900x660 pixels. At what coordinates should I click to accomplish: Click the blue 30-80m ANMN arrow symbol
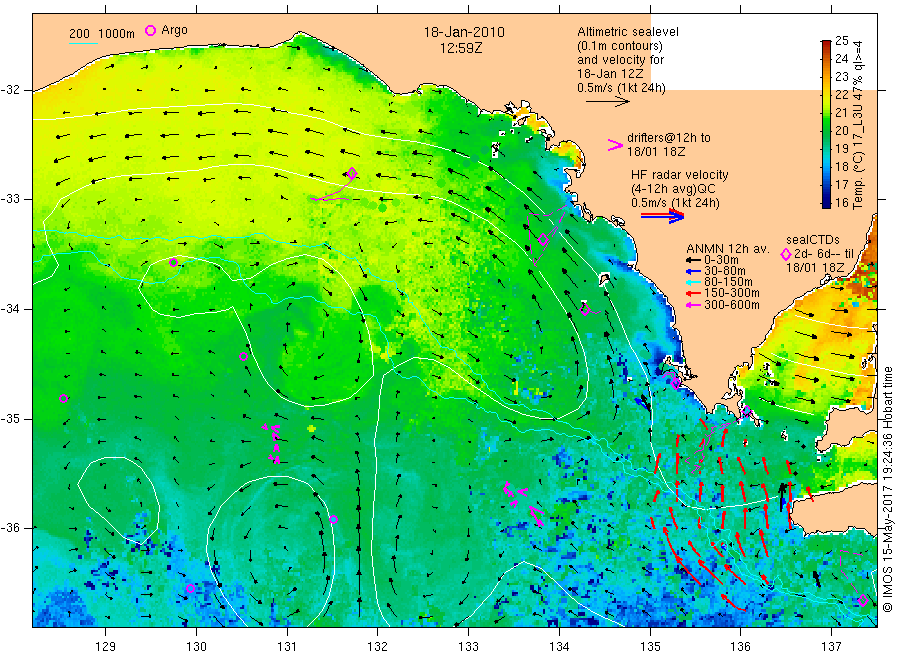coord(693,271)
